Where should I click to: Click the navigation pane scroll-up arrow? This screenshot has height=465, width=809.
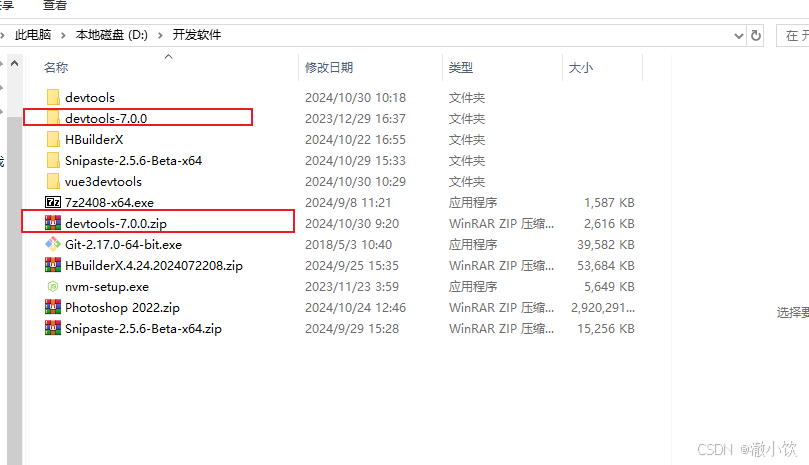14,63
